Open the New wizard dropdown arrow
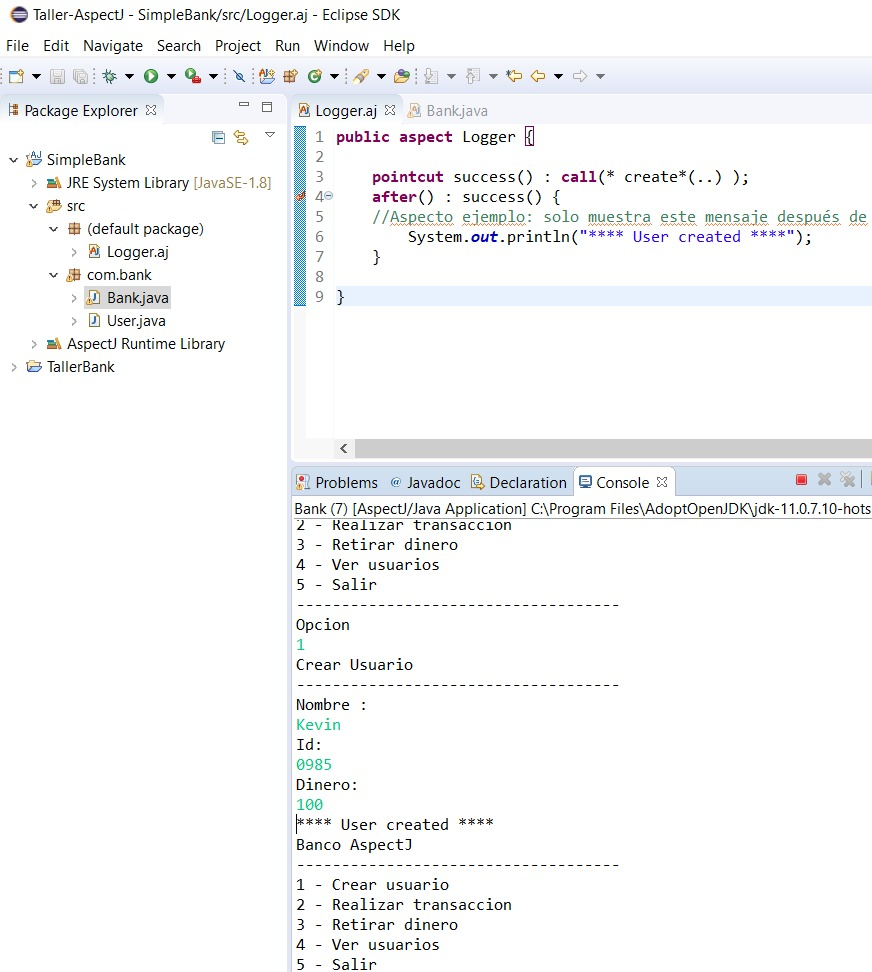Image resolution: width=872 pixels, height=972 pixels. pyautogui.click(x=37, y=76)
